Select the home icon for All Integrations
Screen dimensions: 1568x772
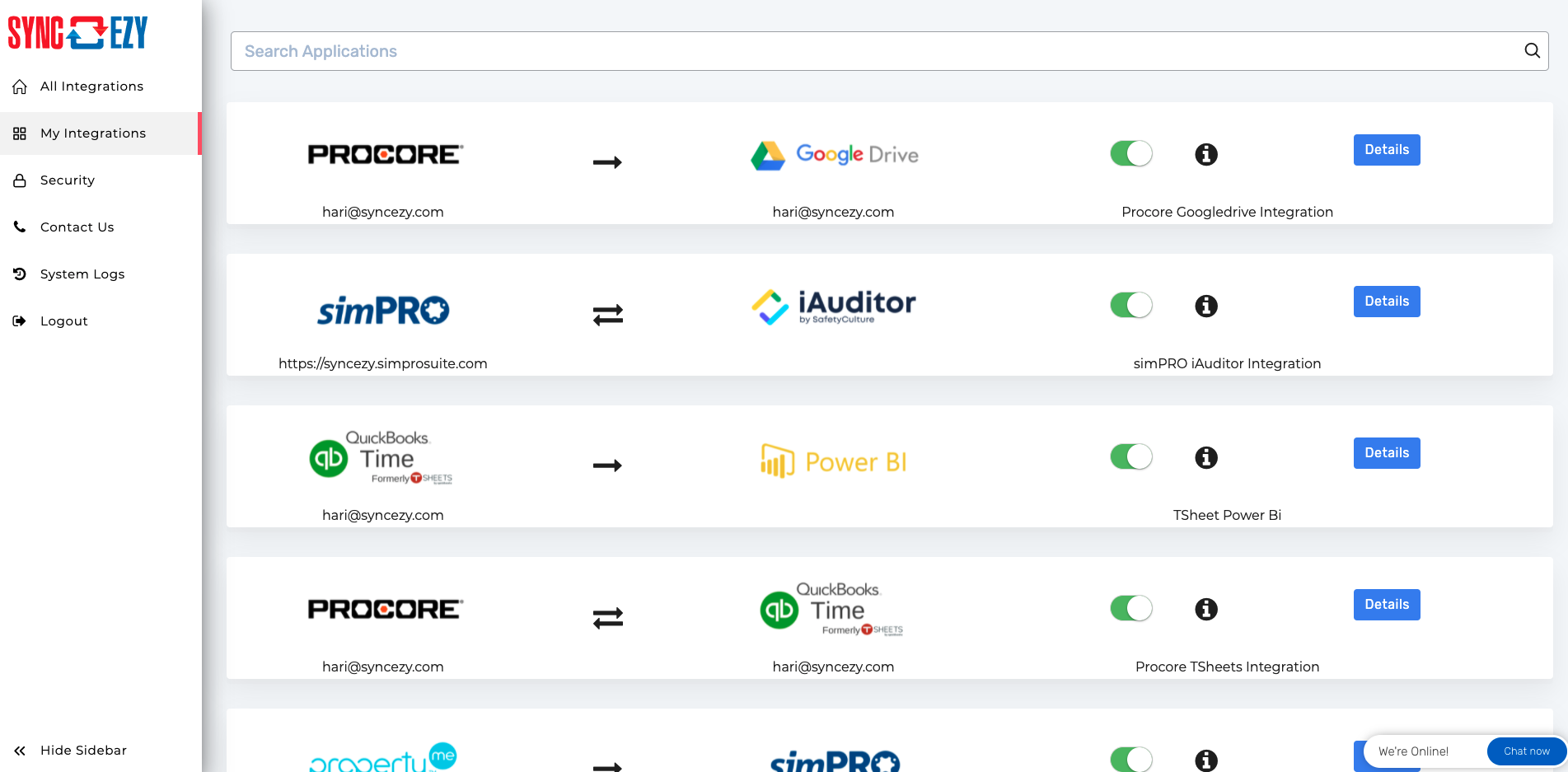tap(20, 86)
